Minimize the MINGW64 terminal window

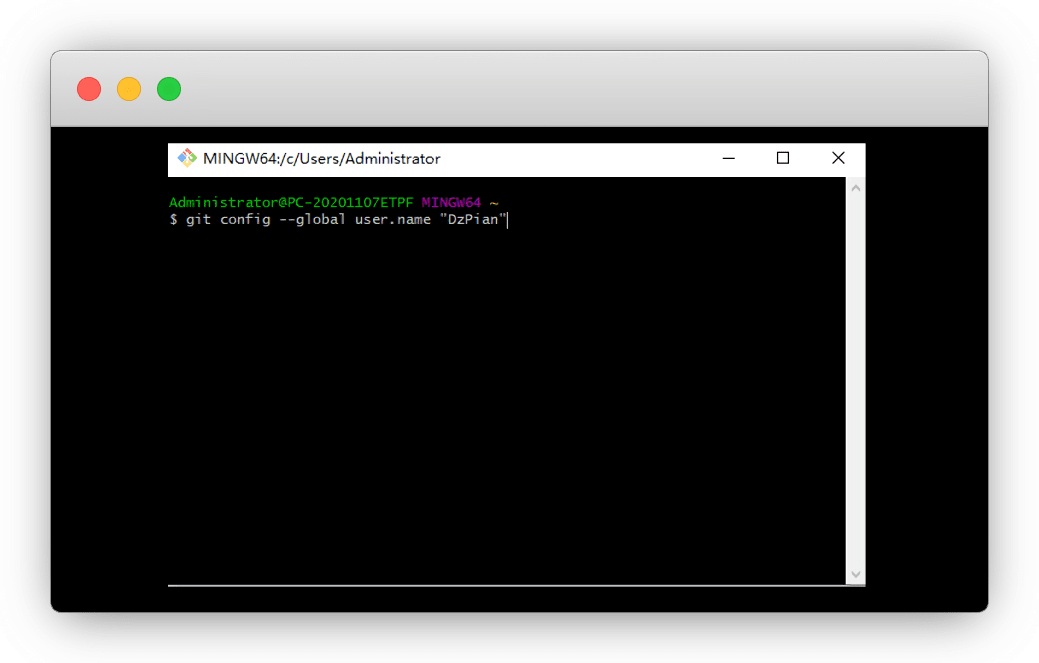(x=729, y=158)
